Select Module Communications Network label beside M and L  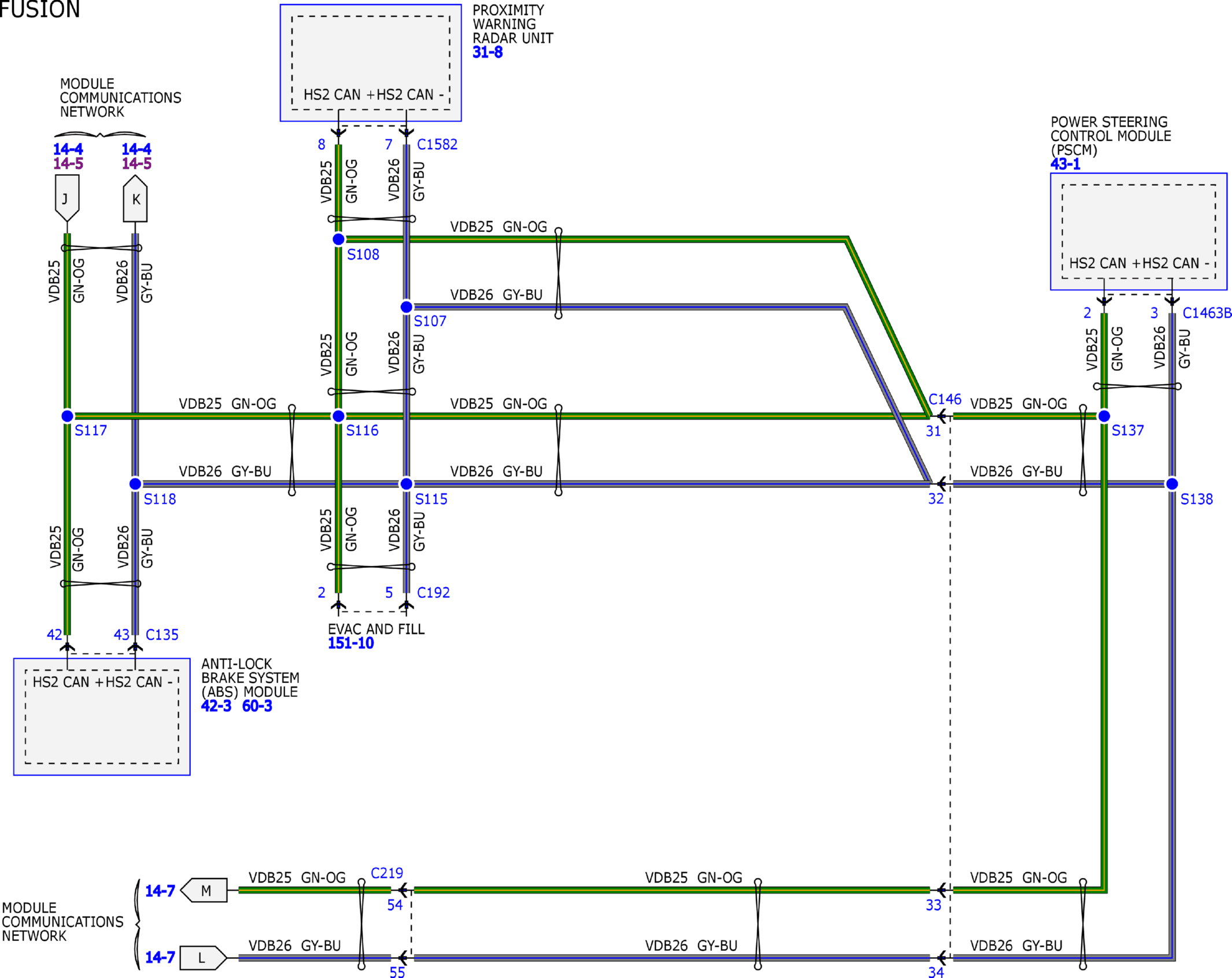(62, 922)
